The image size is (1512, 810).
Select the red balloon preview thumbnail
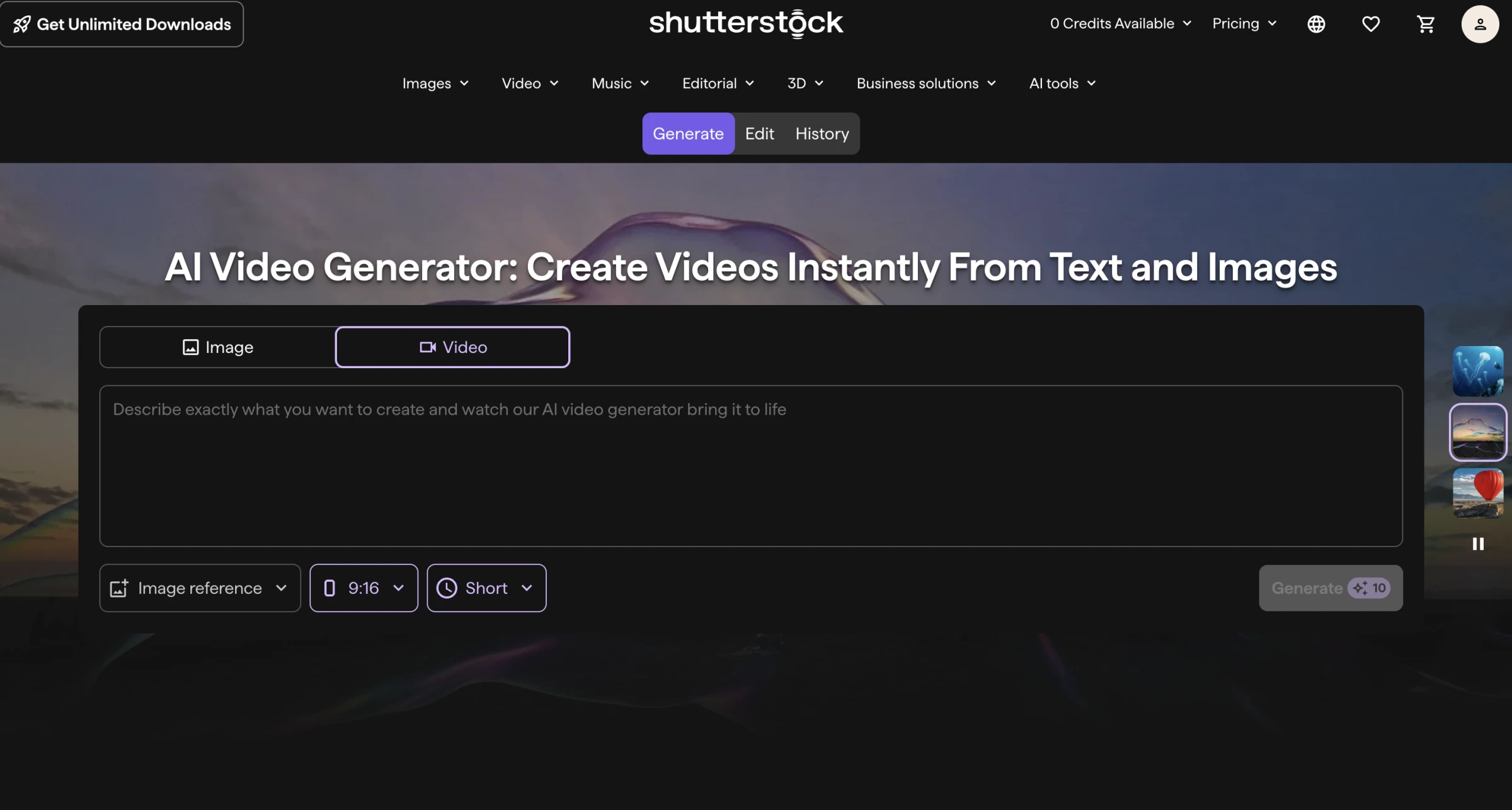(x=1478, y=493)
